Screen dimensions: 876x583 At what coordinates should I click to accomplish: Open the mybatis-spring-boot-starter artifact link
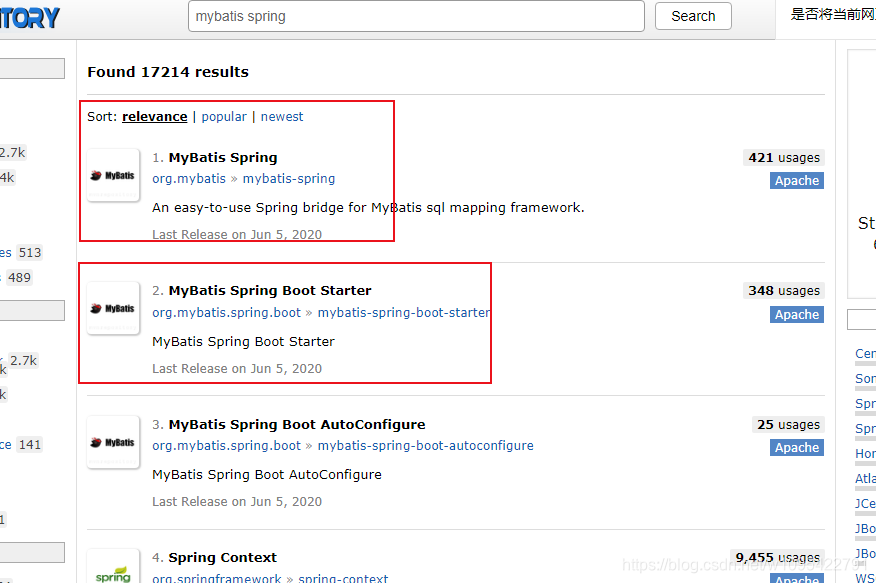point(404,313)
